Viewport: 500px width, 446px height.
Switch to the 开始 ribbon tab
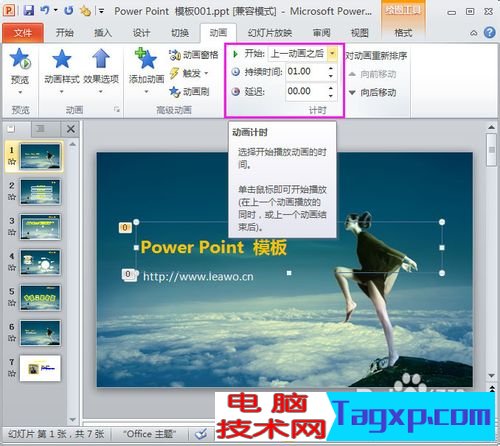coord(65,33)
